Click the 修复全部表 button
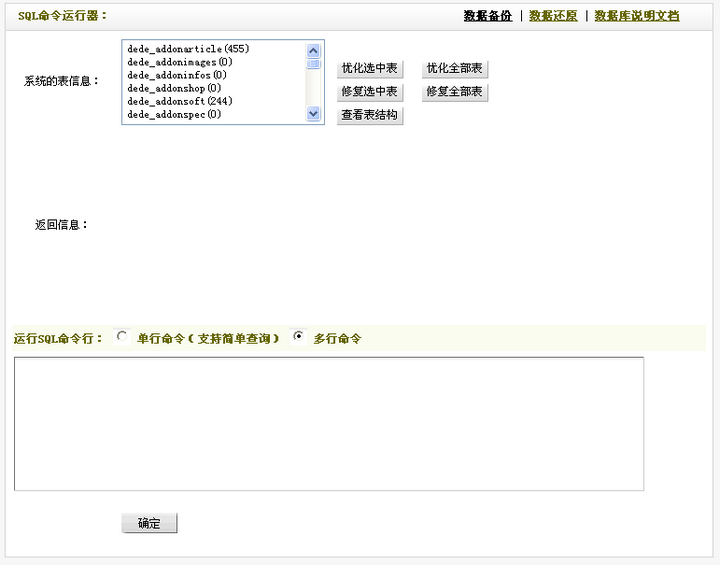This screenshot has width=720, height=565. [x=454, y=92]
